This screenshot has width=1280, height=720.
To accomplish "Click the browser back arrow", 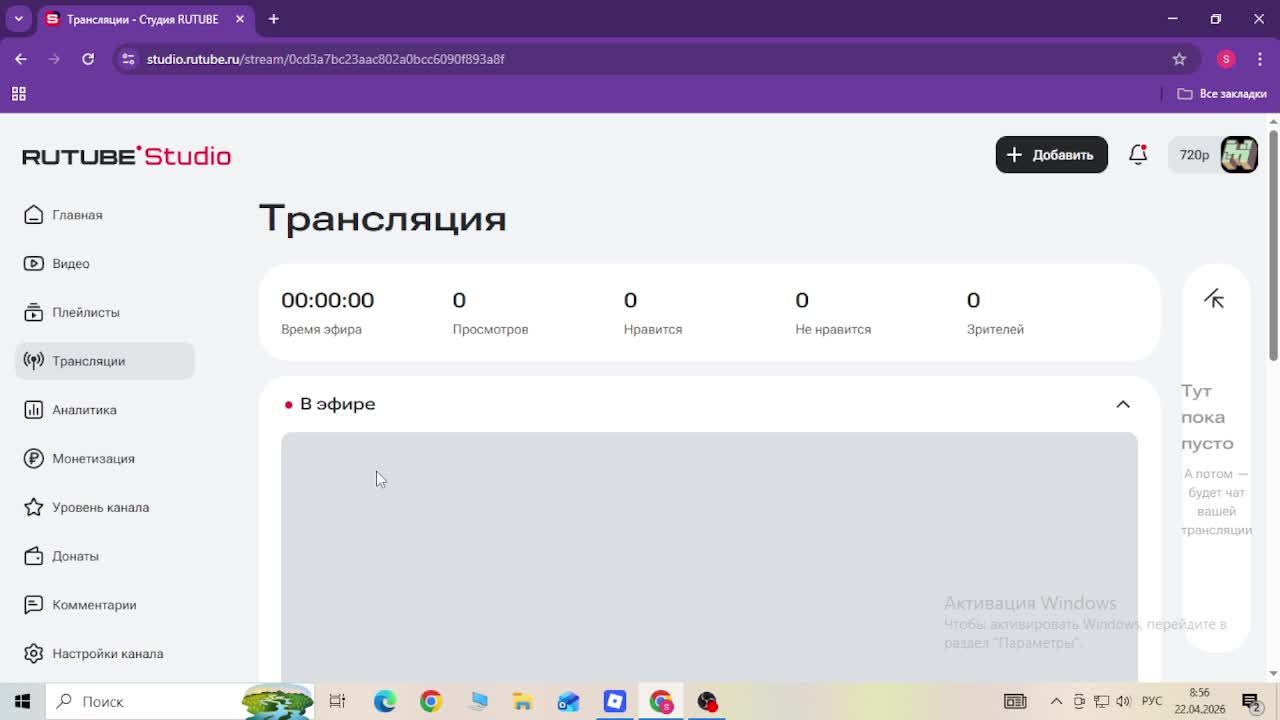I will pyautogui.click(x=21, y=59).
